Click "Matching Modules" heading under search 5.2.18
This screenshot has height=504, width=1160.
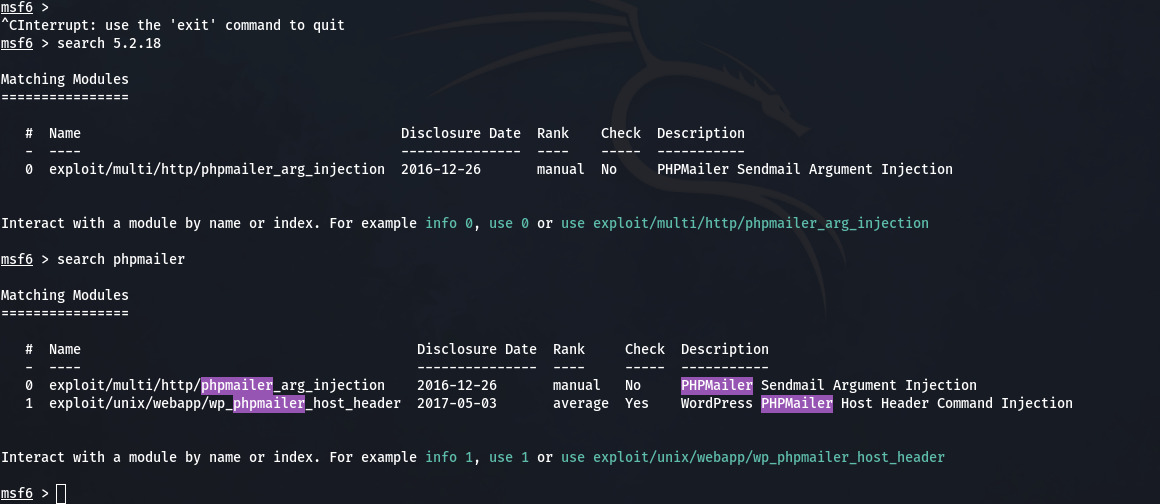pyautogui.click(x=64, y=79)
